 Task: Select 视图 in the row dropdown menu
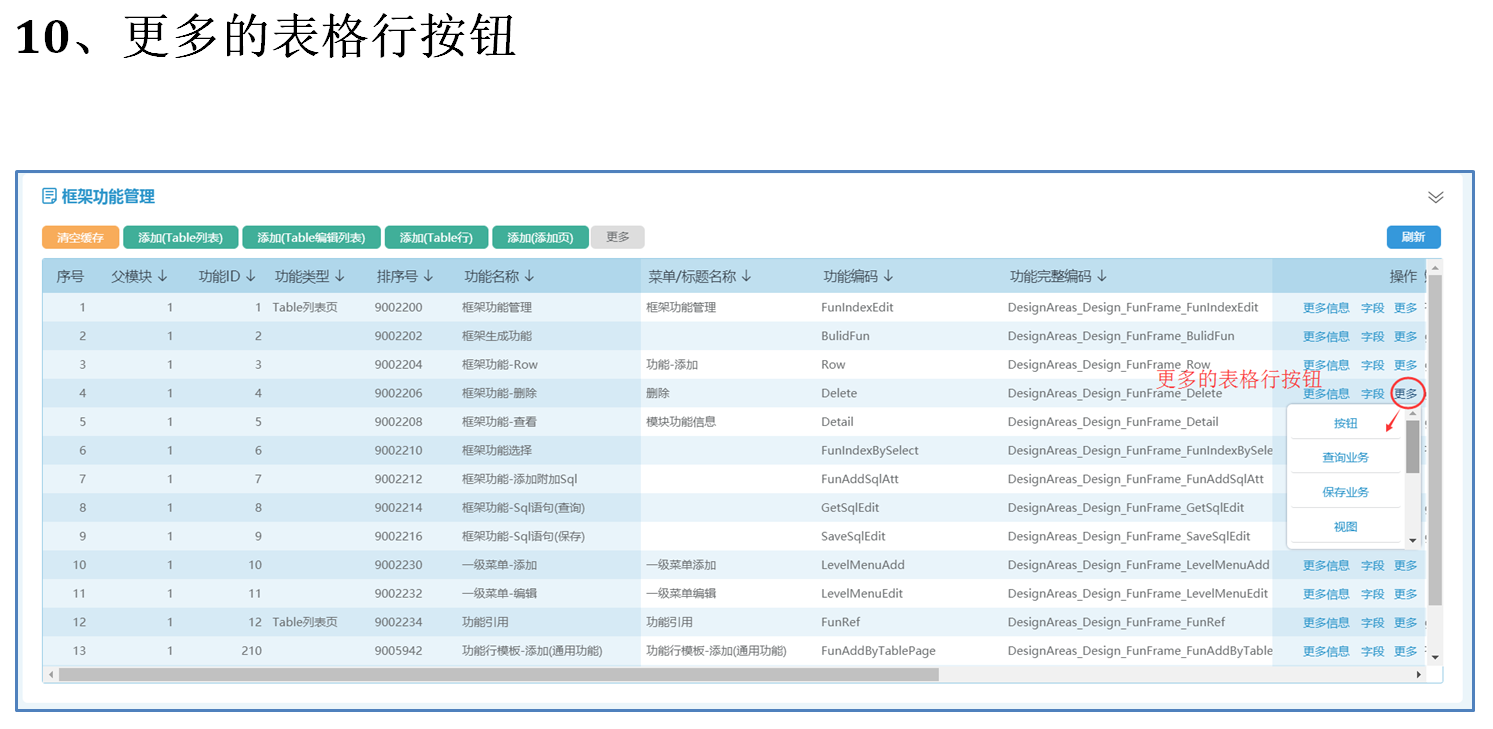1346,526
